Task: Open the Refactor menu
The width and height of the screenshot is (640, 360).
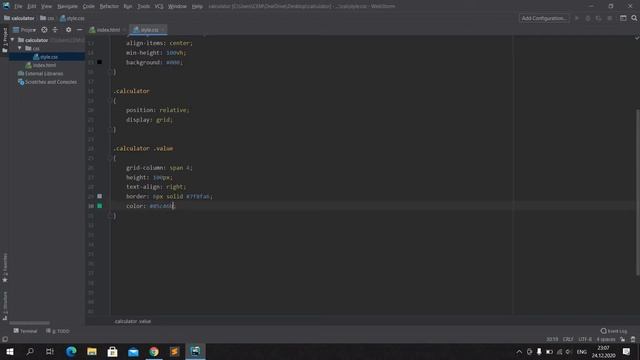Action: (109, 6)
